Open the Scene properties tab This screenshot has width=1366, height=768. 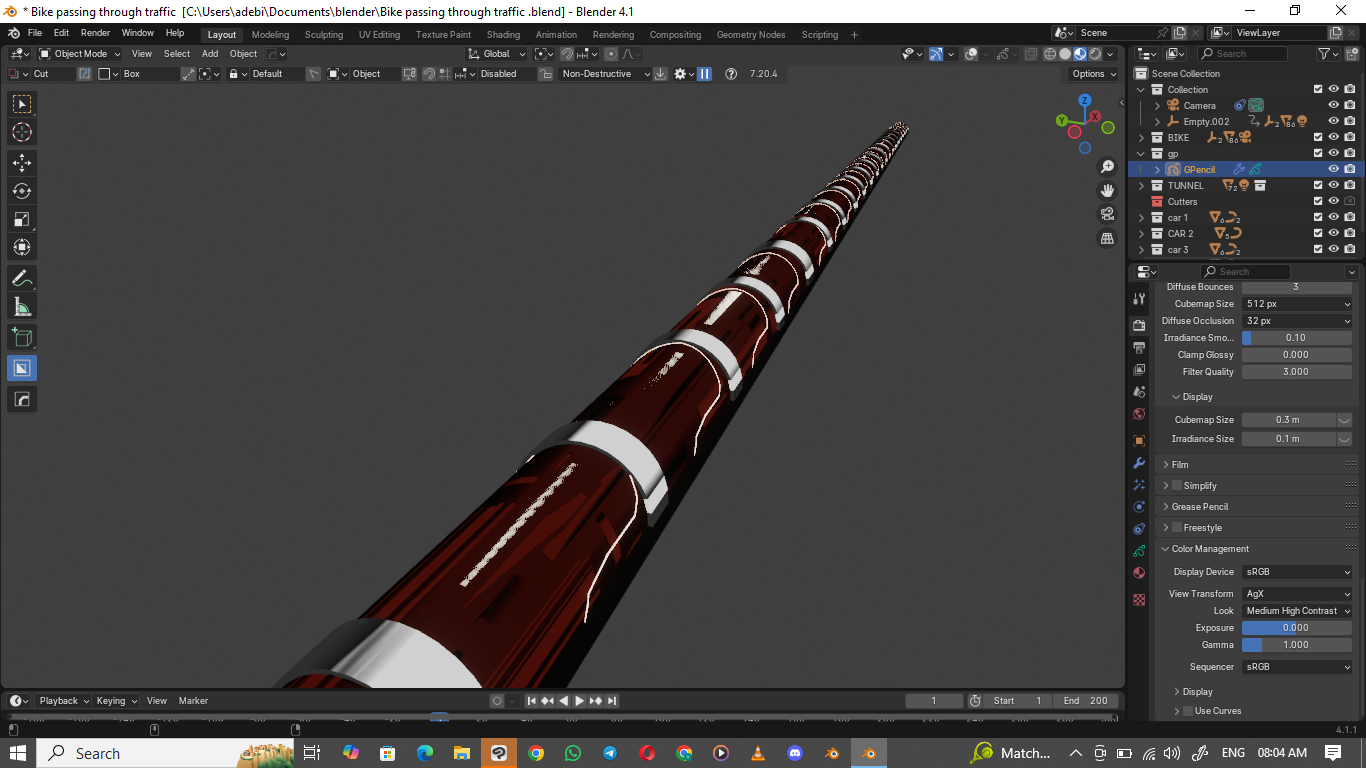click(x=1139, y=392)
